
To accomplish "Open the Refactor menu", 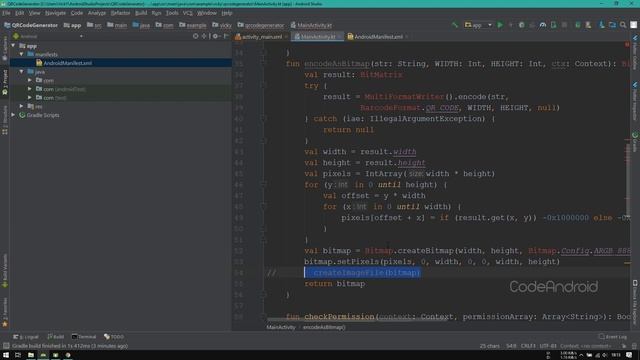I will click(120, 13).
